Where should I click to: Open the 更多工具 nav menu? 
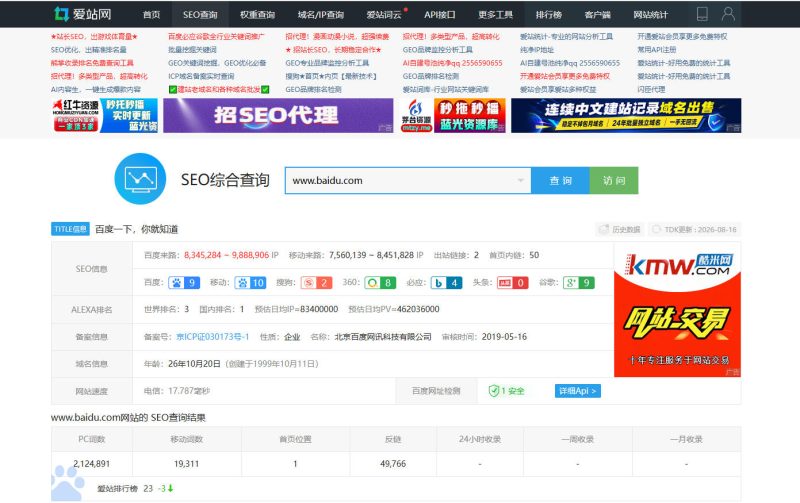(495, 14)
